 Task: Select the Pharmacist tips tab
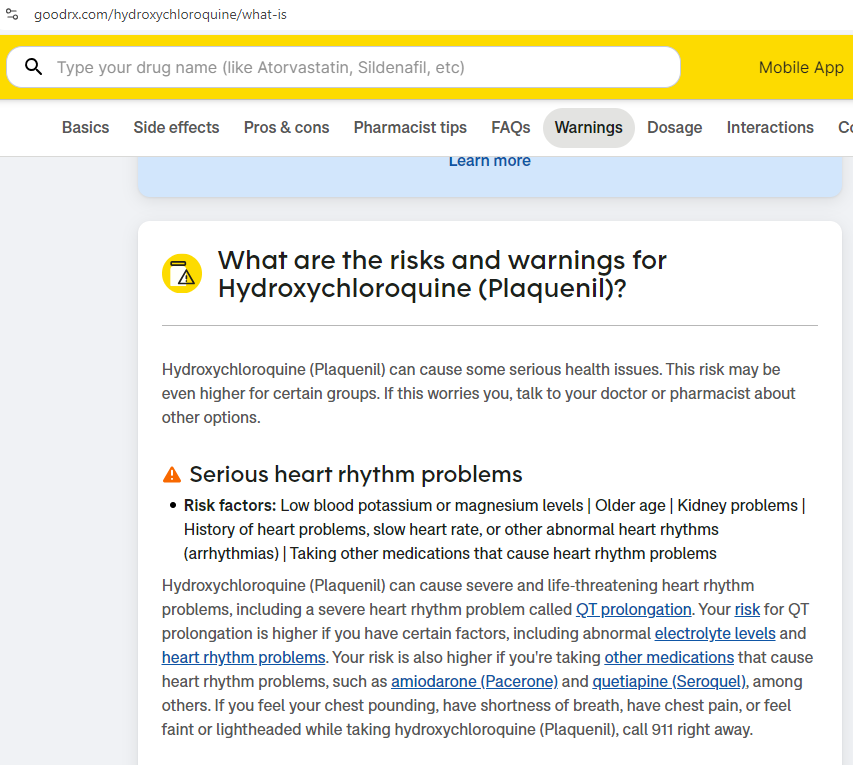(410, 127)
